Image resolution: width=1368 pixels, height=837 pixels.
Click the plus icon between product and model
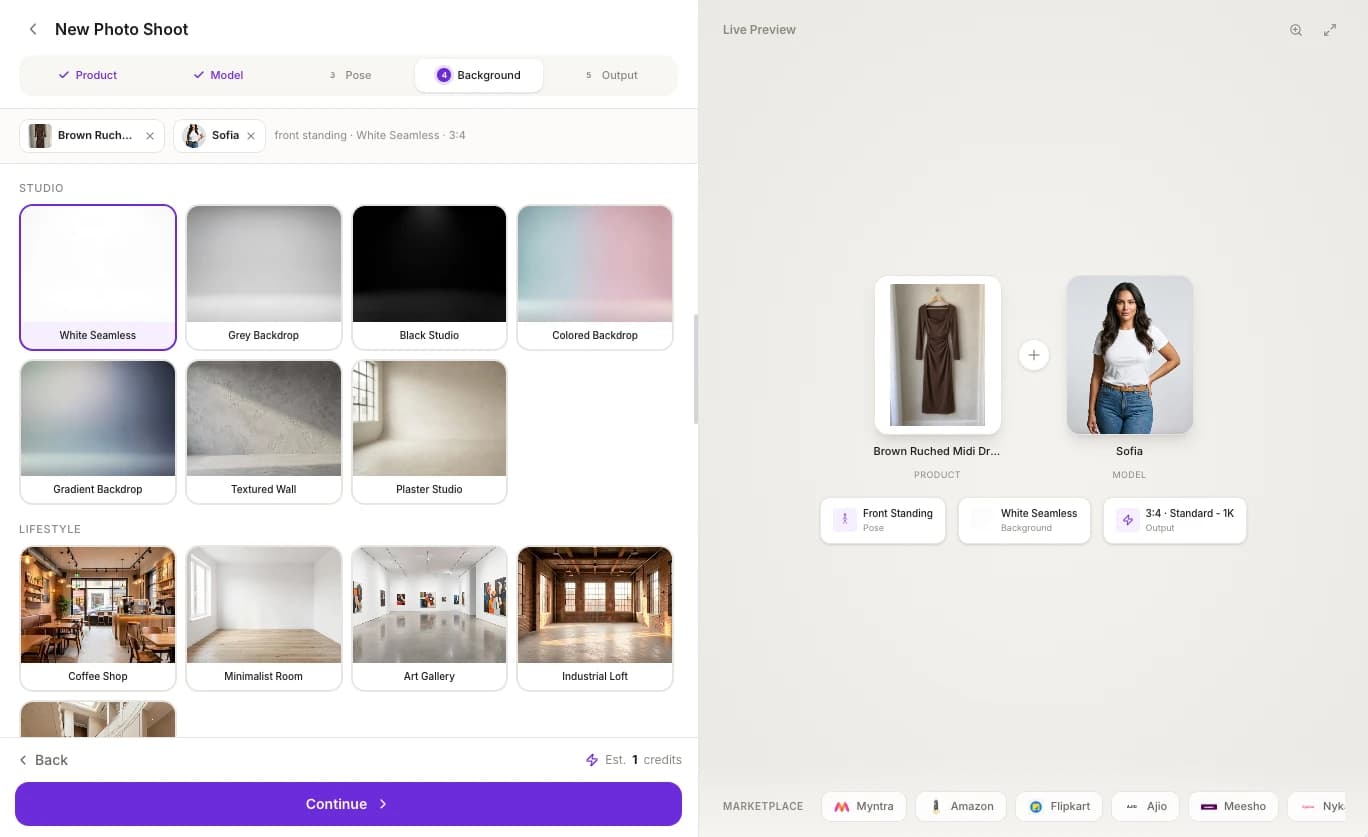(x=1034, y=355)
